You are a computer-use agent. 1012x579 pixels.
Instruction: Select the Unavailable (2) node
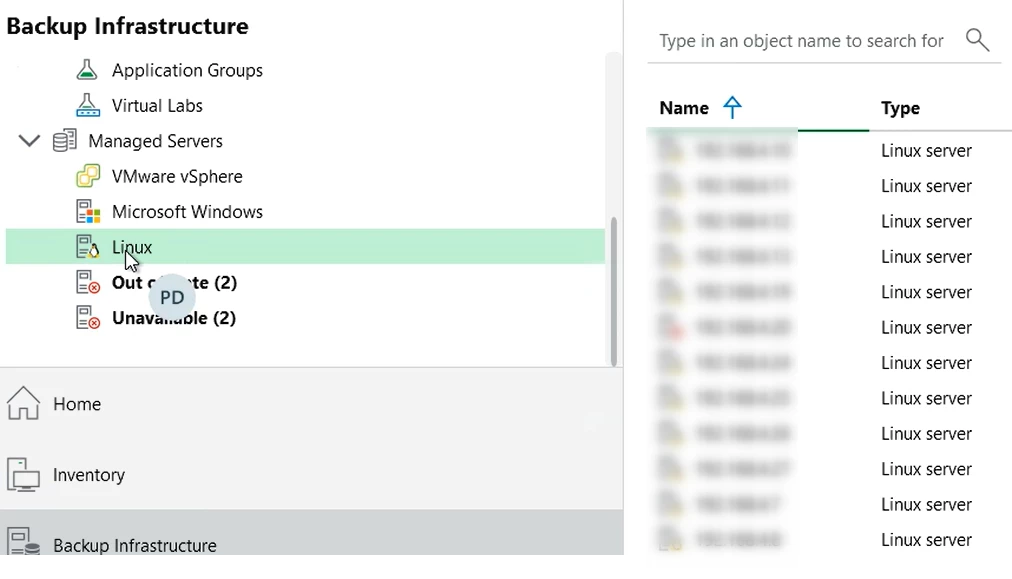point(174,318)
